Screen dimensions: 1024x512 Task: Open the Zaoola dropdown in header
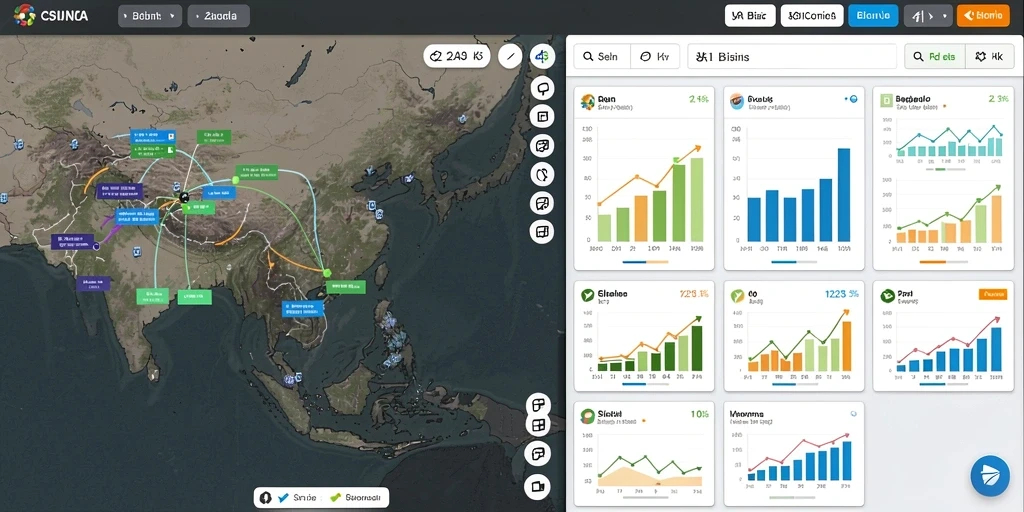(x=218, y=16)
